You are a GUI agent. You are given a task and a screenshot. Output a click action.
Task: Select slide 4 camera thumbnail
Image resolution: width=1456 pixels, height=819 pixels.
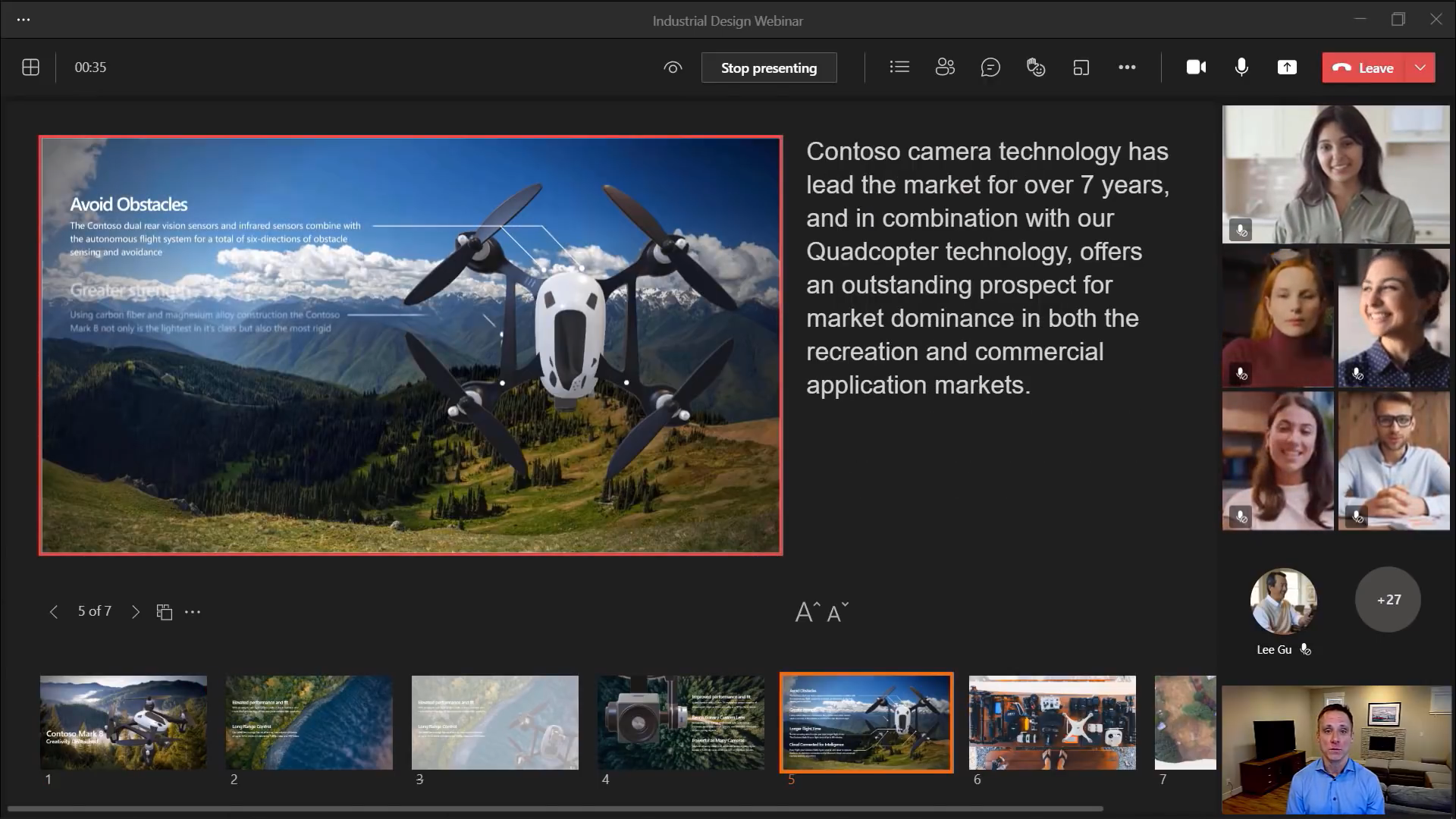(x=680, y=723)
